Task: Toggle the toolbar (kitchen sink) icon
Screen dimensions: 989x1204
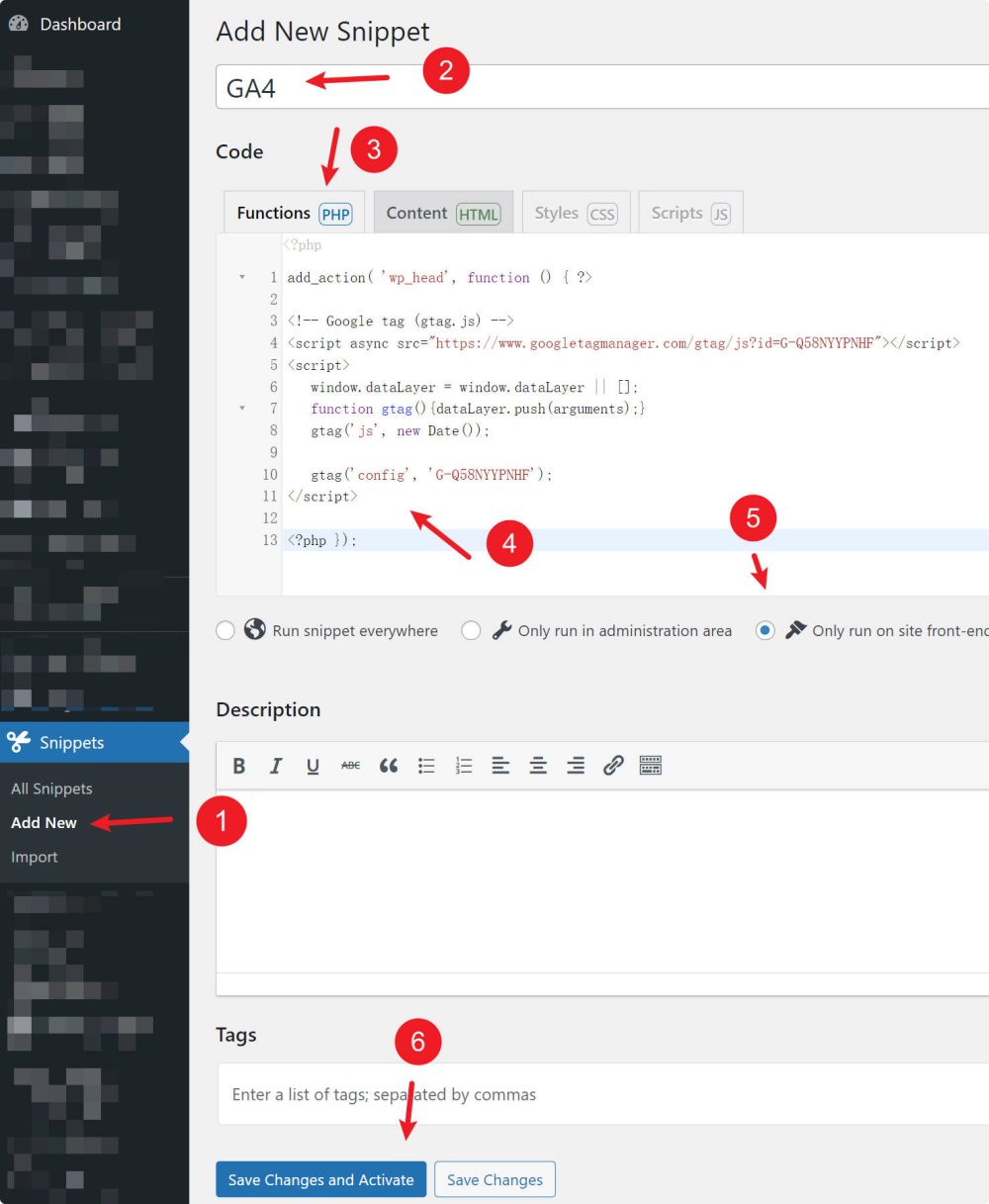Action: (651, 765)
